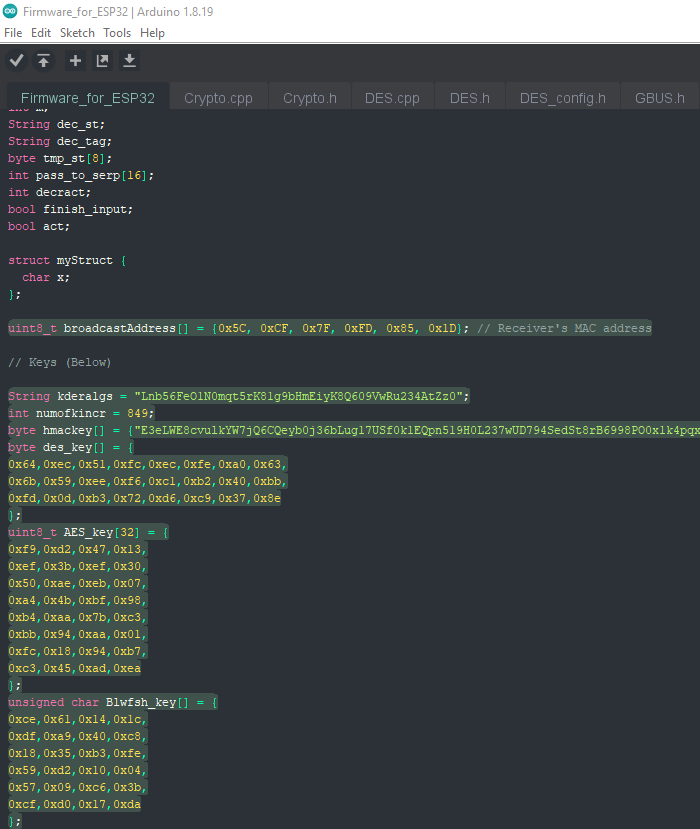Click the line 'byte tmp_st[8];'

[60, 158]
